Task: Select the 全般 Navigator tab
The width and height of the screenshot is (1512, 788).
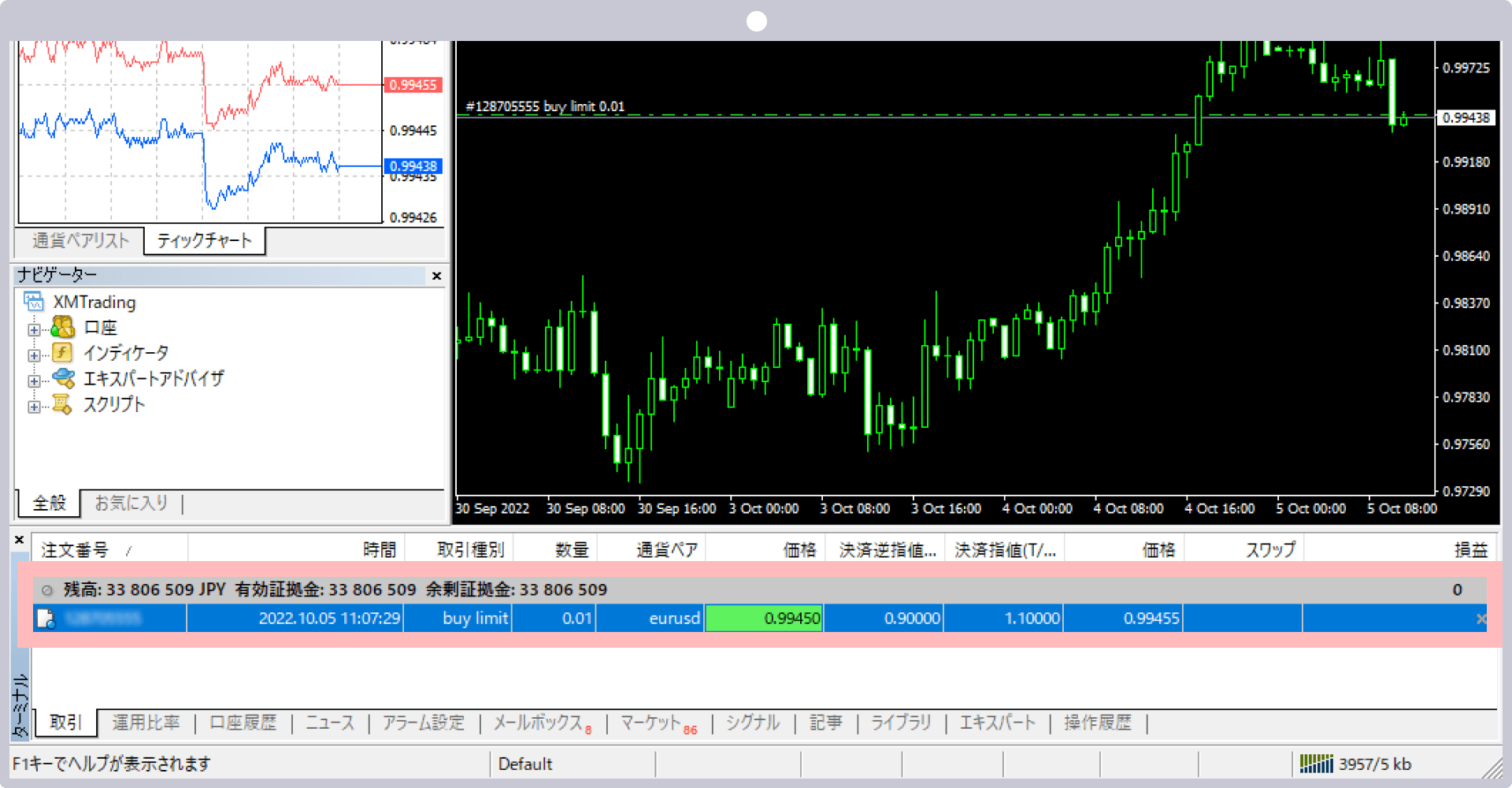Action: [x=49, y=503]
